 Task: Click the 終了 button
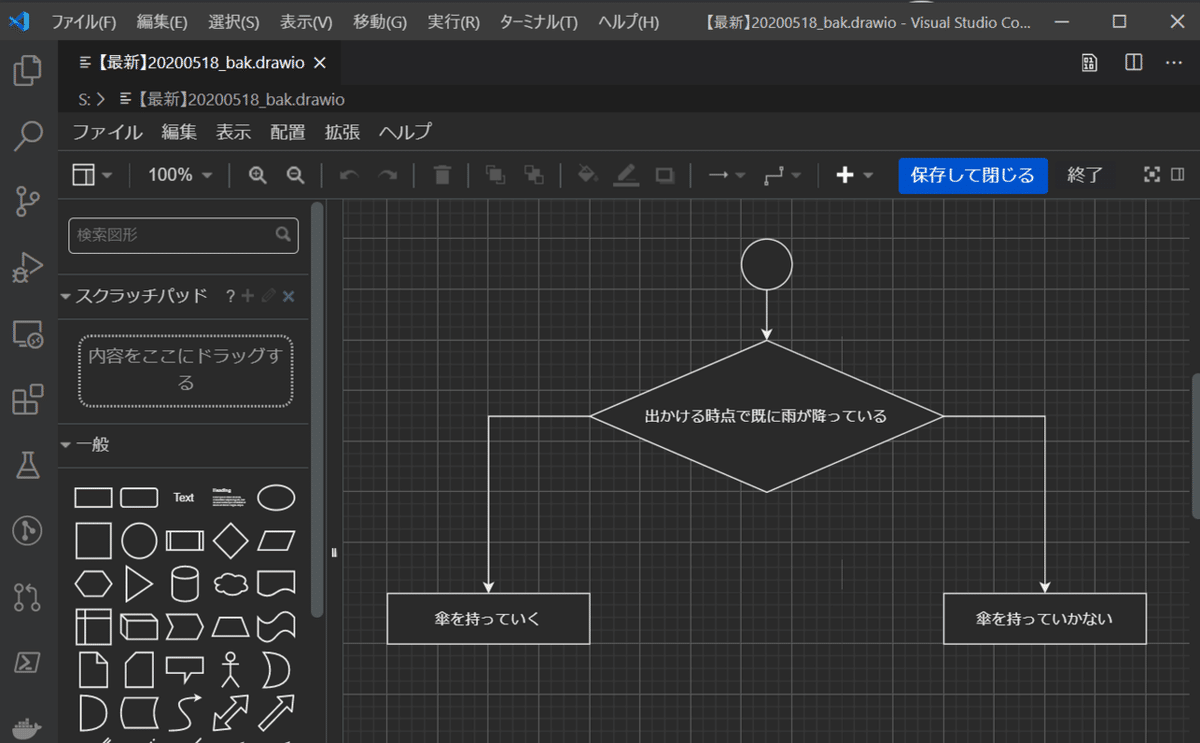pos(1085,175)
